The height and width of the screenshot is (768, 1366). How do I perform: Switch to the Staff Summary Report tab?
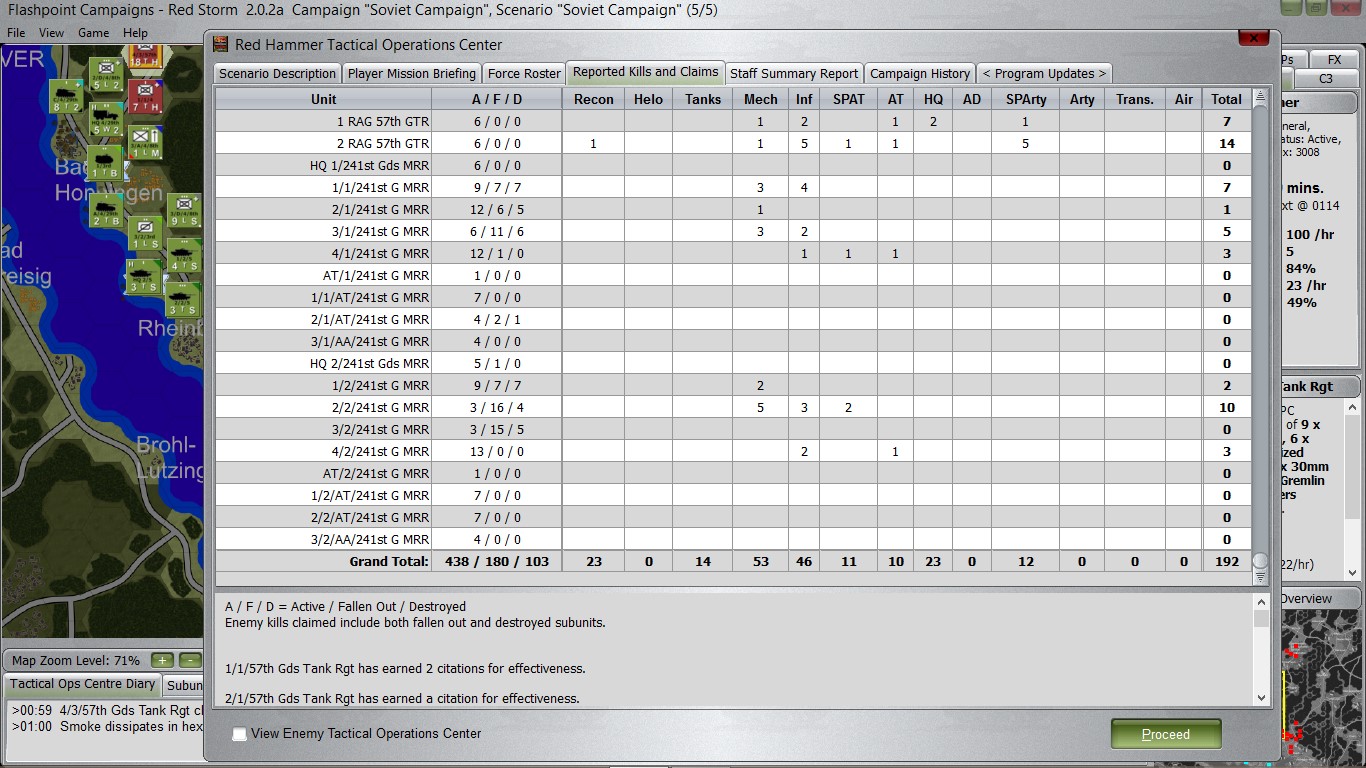pos(794,73)
